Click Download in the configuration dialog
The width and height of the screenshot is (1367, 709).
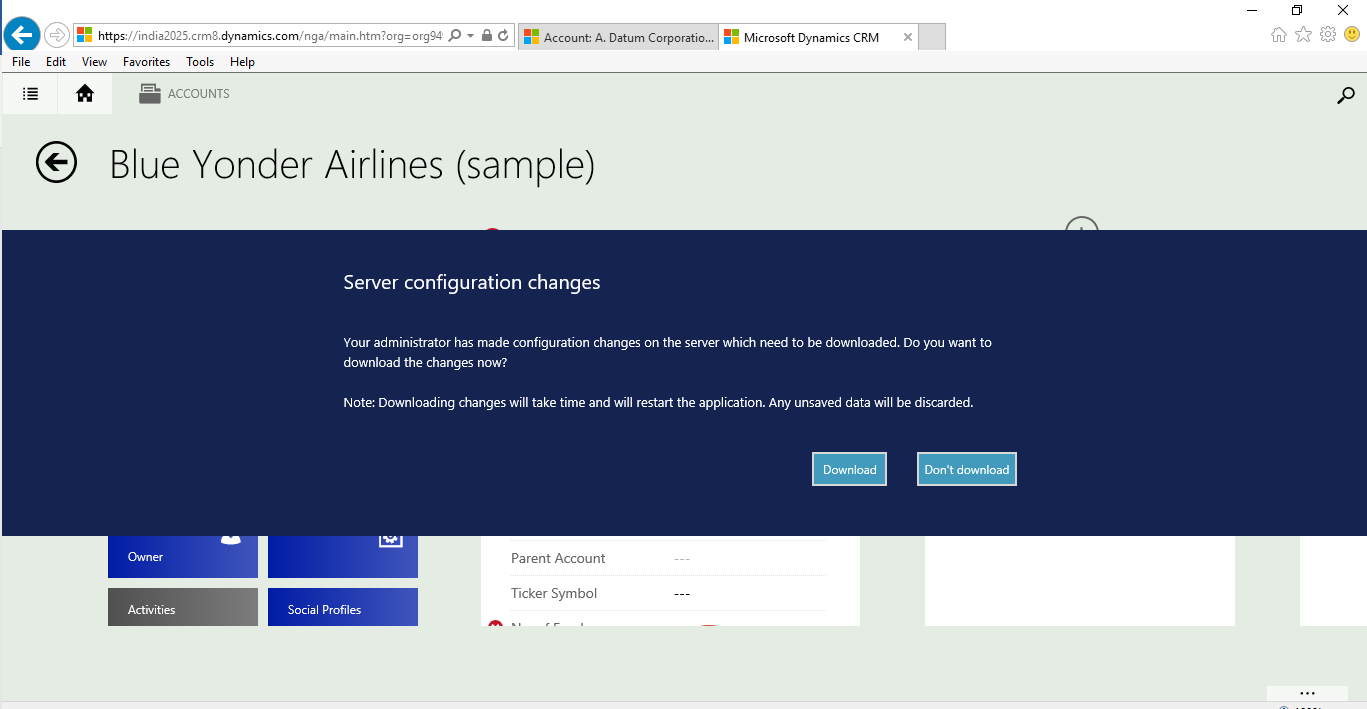click(x=849, y=470)
